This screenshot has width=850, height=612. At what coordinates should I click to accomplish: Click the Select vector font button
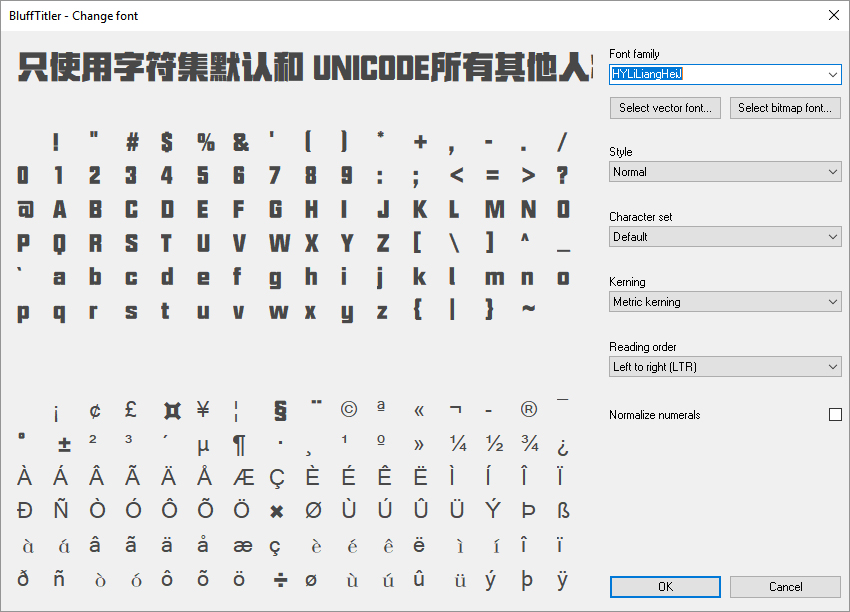[665, 108]
